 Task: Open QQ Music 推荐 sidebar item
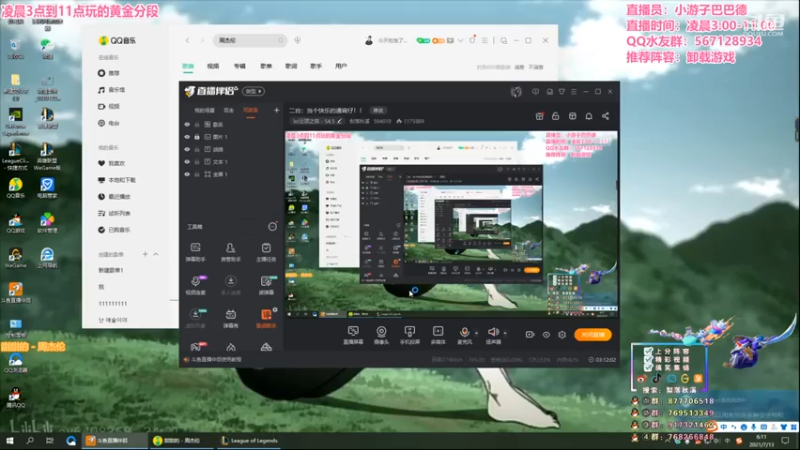(109, 73)
